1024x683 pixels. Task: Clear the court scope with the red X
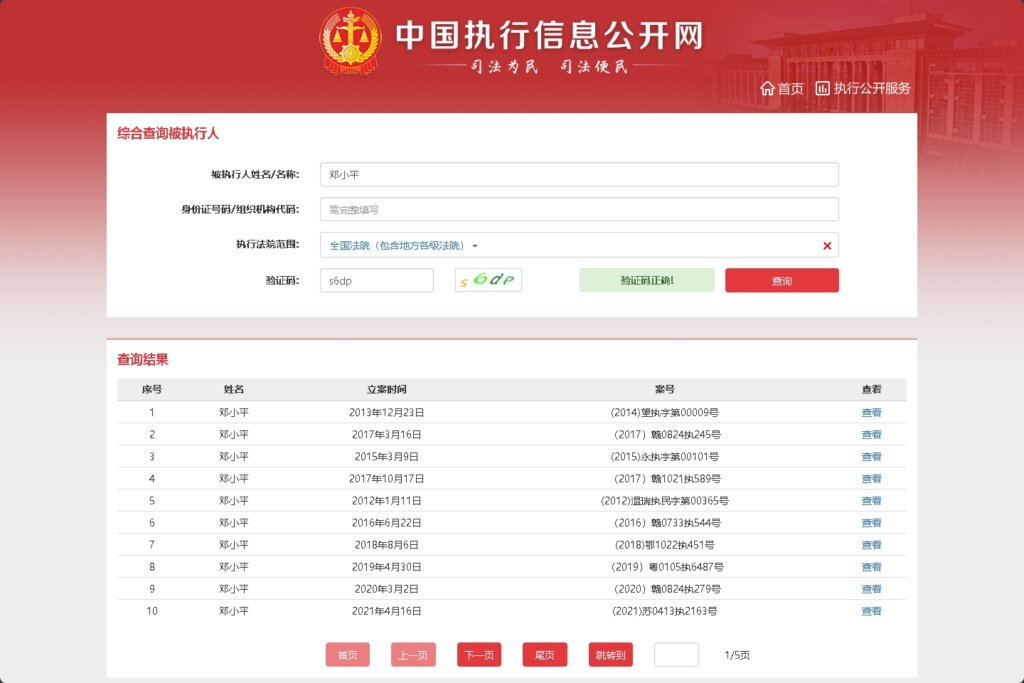pyautogui.click(x=827, y=246)
